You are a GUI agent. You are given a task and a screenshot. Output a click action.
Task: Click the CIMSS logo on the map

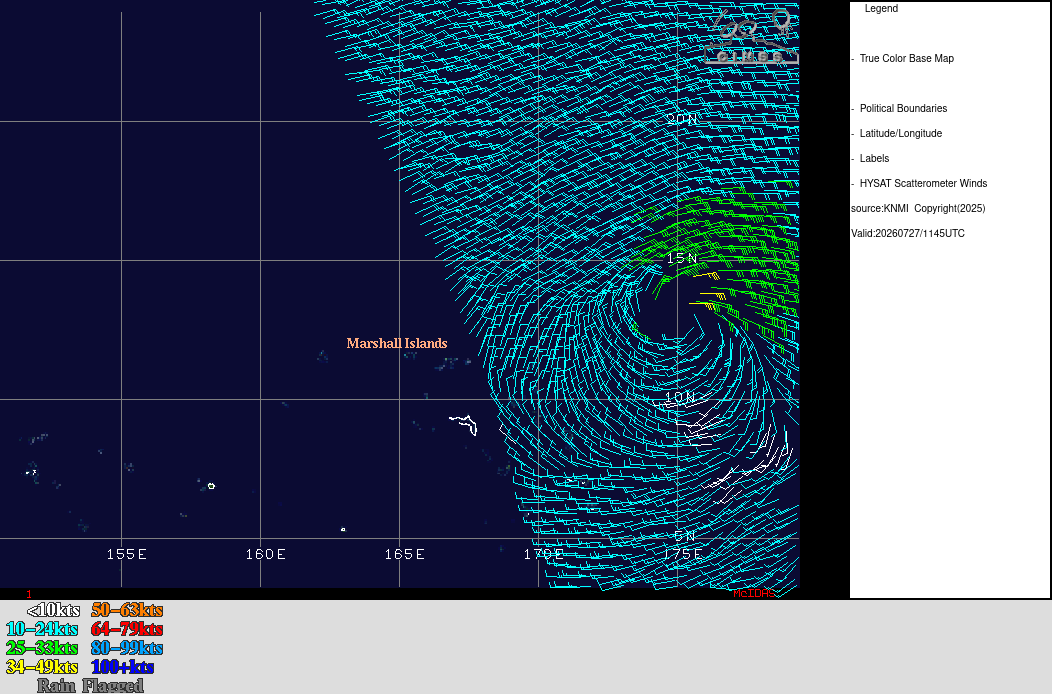point(752,38)
